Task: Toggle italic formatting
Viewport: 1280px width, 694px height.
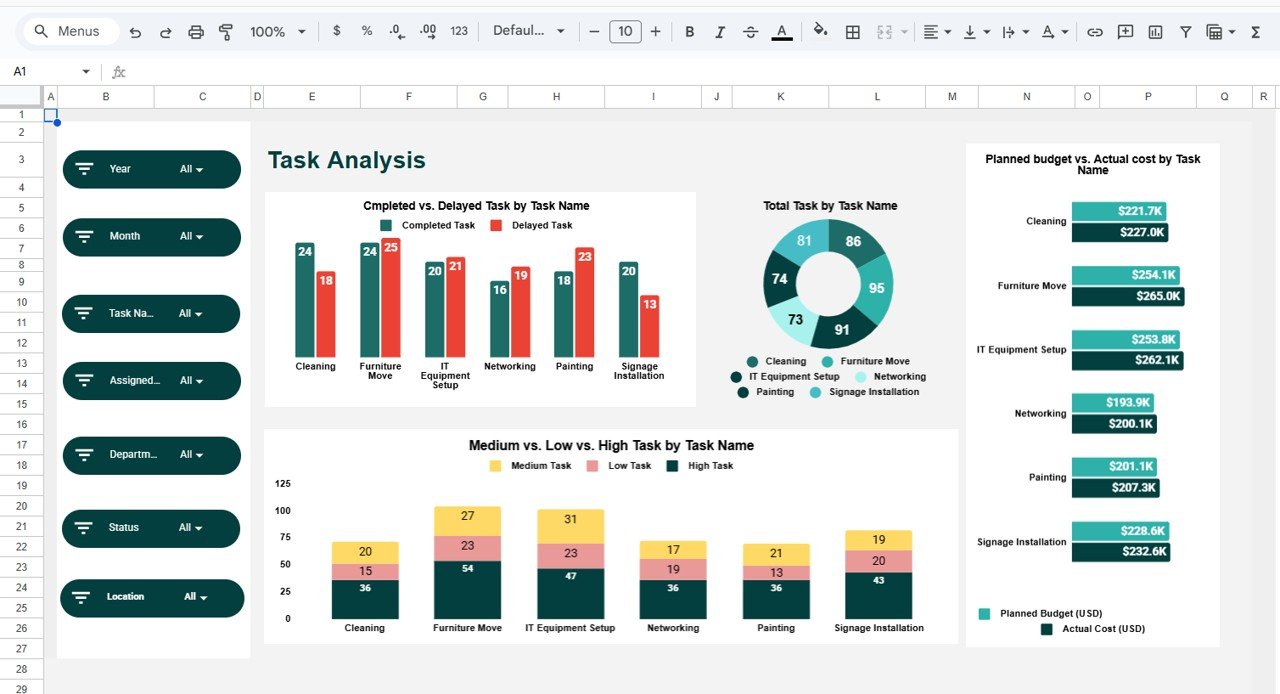Action: click(720, 32)
